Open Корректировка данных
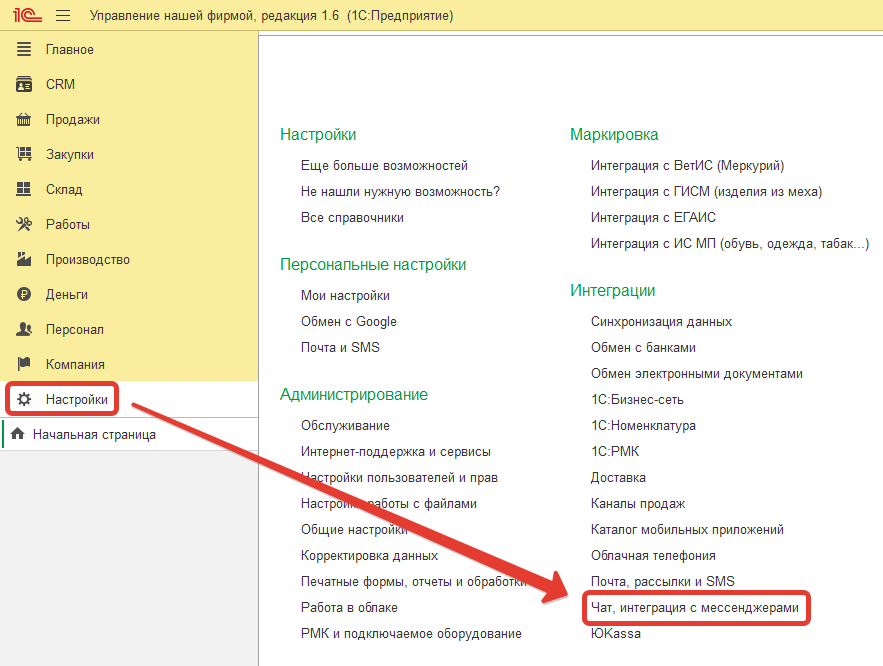Viewport: 883px width, 666px height. pos(369,555)
